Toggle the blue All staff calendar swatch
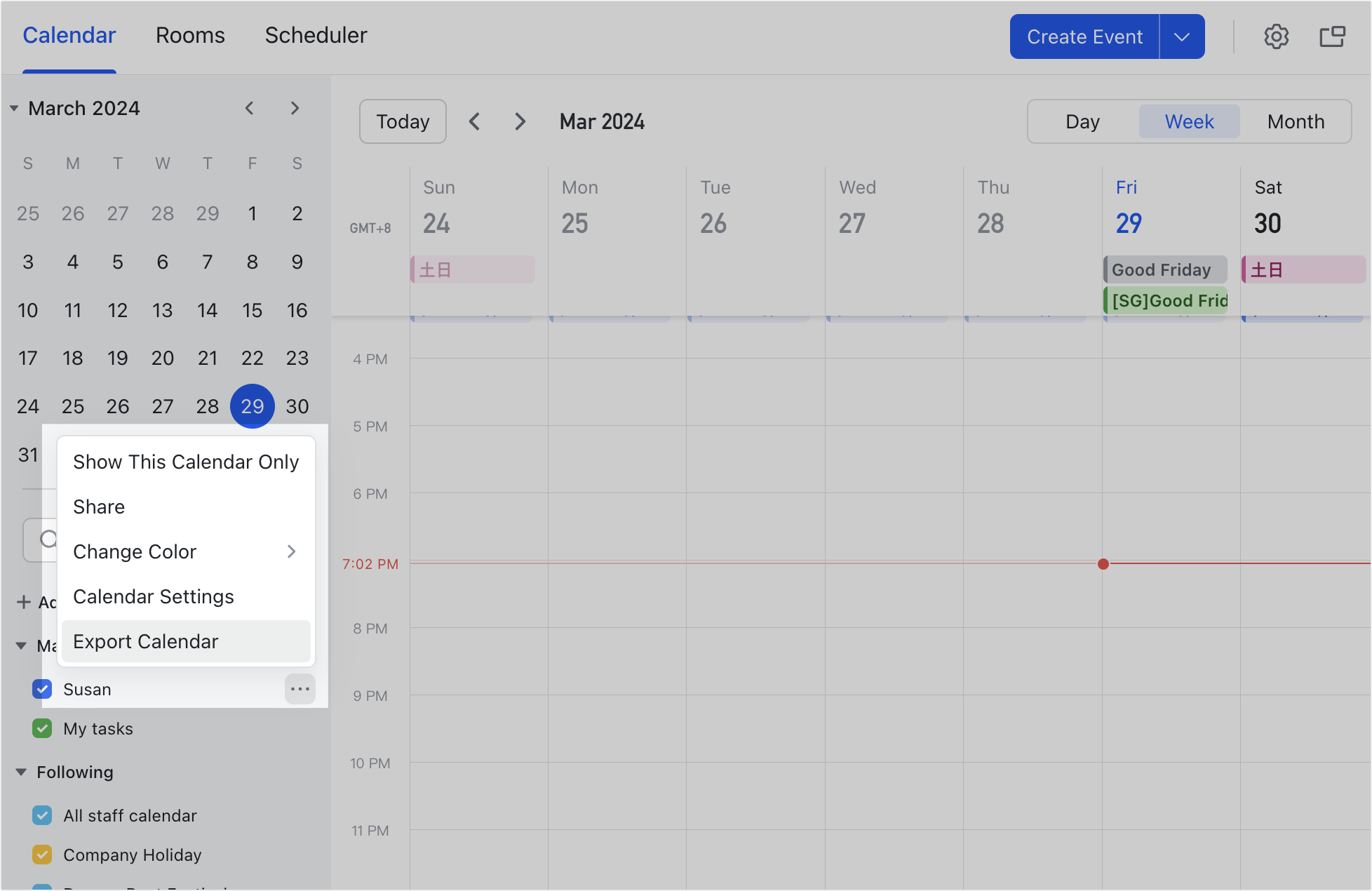This screenshot has height=891, width=1372. point(42,815)
